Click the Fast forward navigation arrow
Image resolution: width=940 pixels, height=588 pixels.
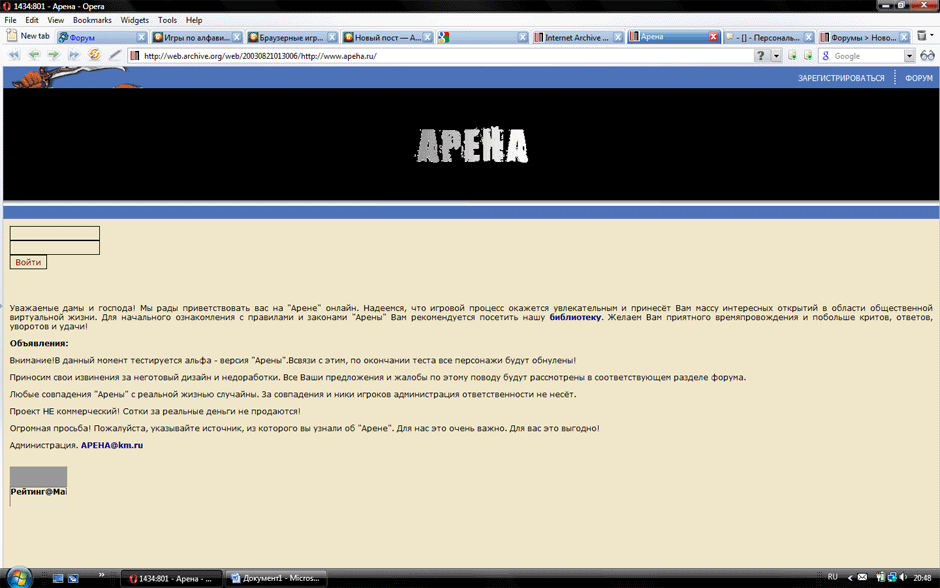point(74,55)
